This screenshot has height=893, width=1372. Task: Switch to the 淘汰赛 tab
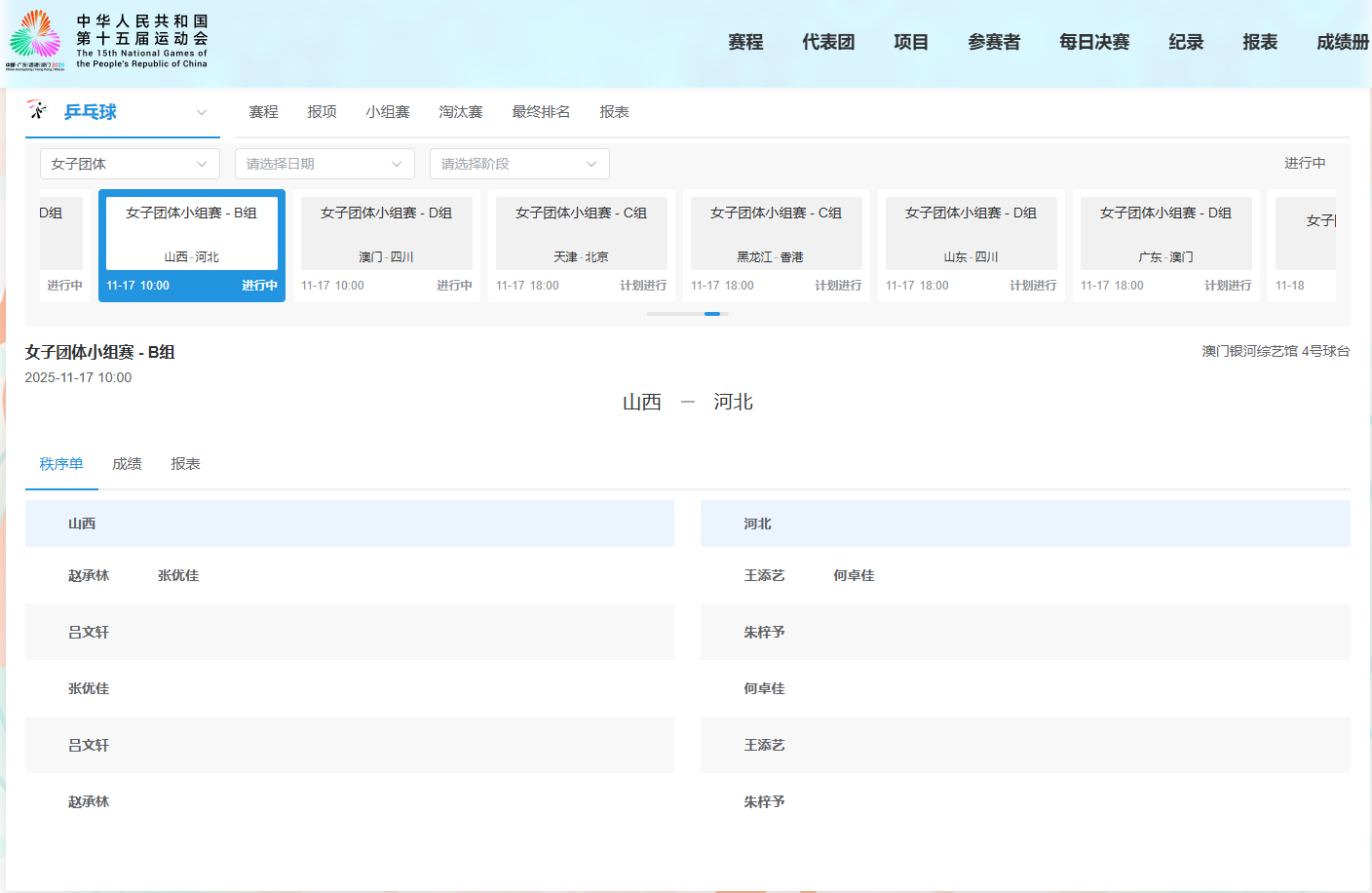(461, 112)
